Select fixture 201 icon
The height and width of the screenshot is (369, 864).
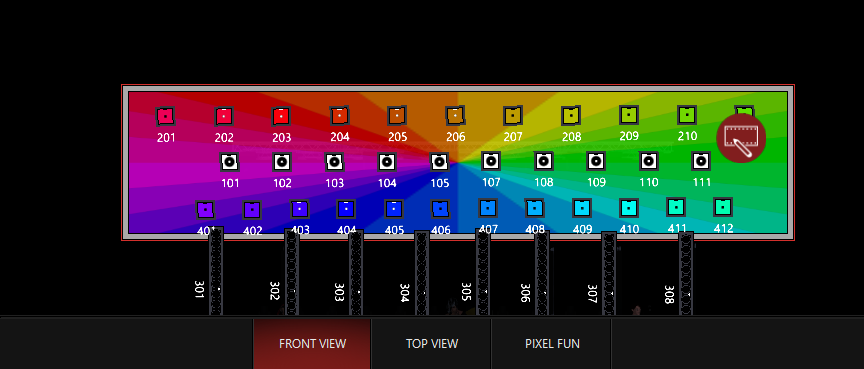165,117
